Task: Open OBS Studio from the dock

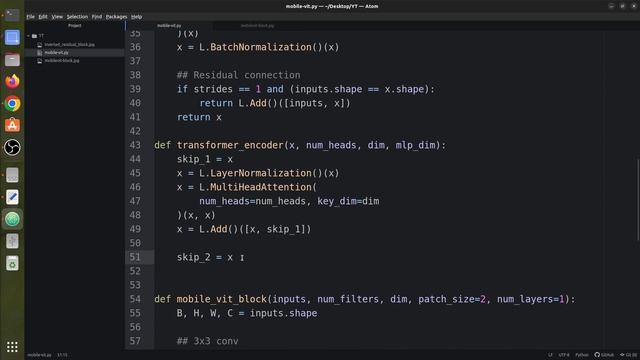Action: [12, 147]
